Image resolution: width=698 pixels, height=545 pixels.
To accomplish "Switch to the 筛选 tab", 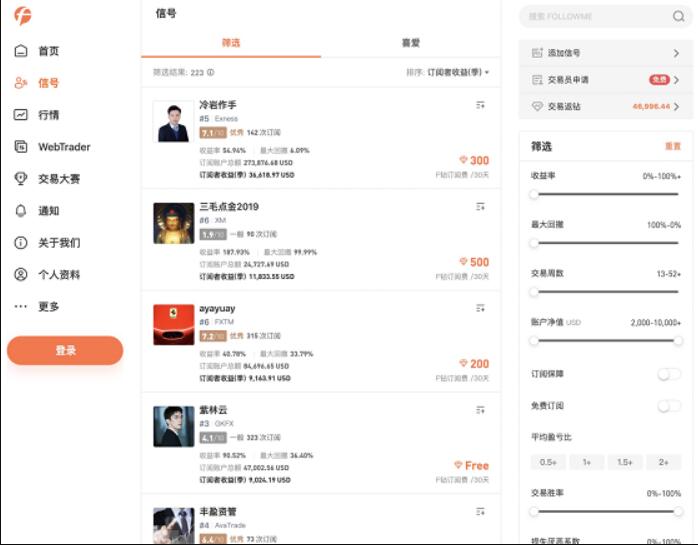I will click(x=231, y=43).
